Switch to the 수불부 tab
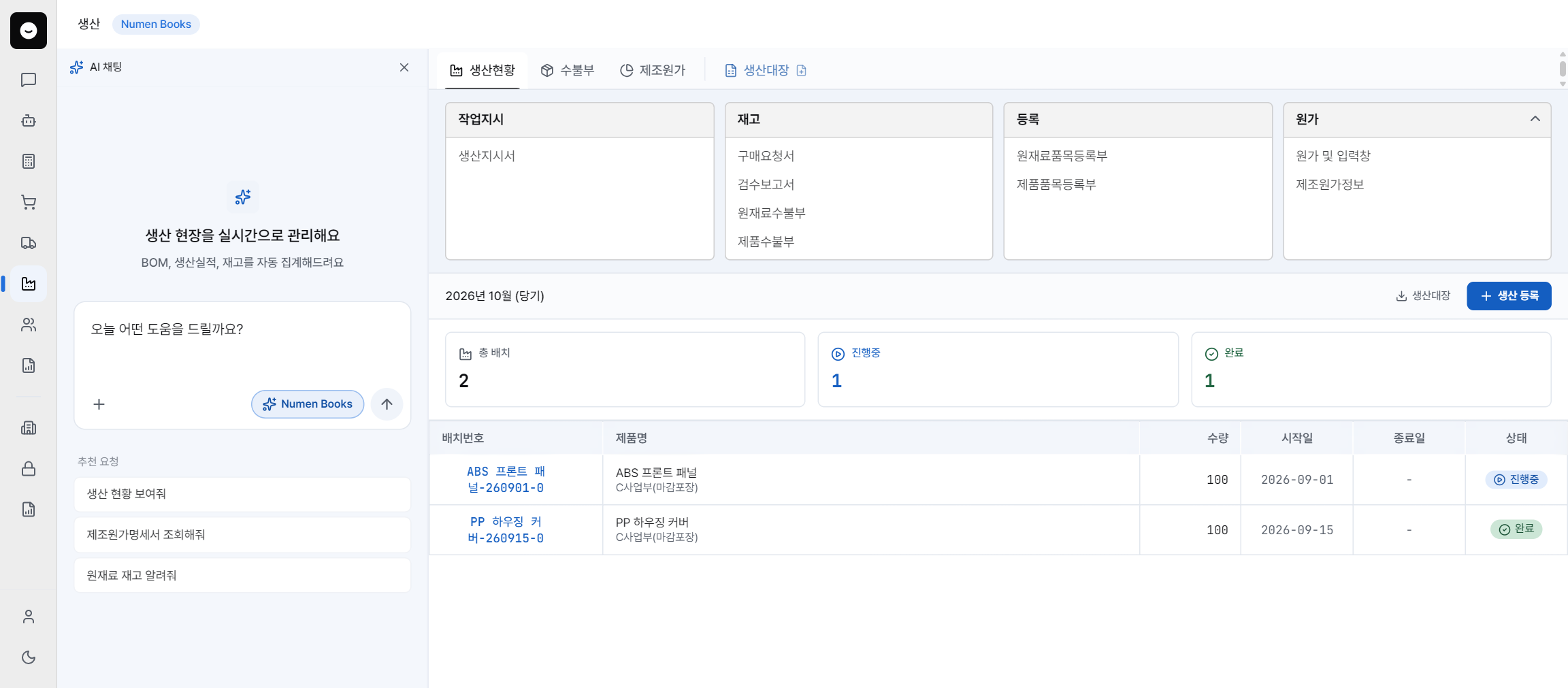The image size is (1568, 688). (x=568, y=70)
